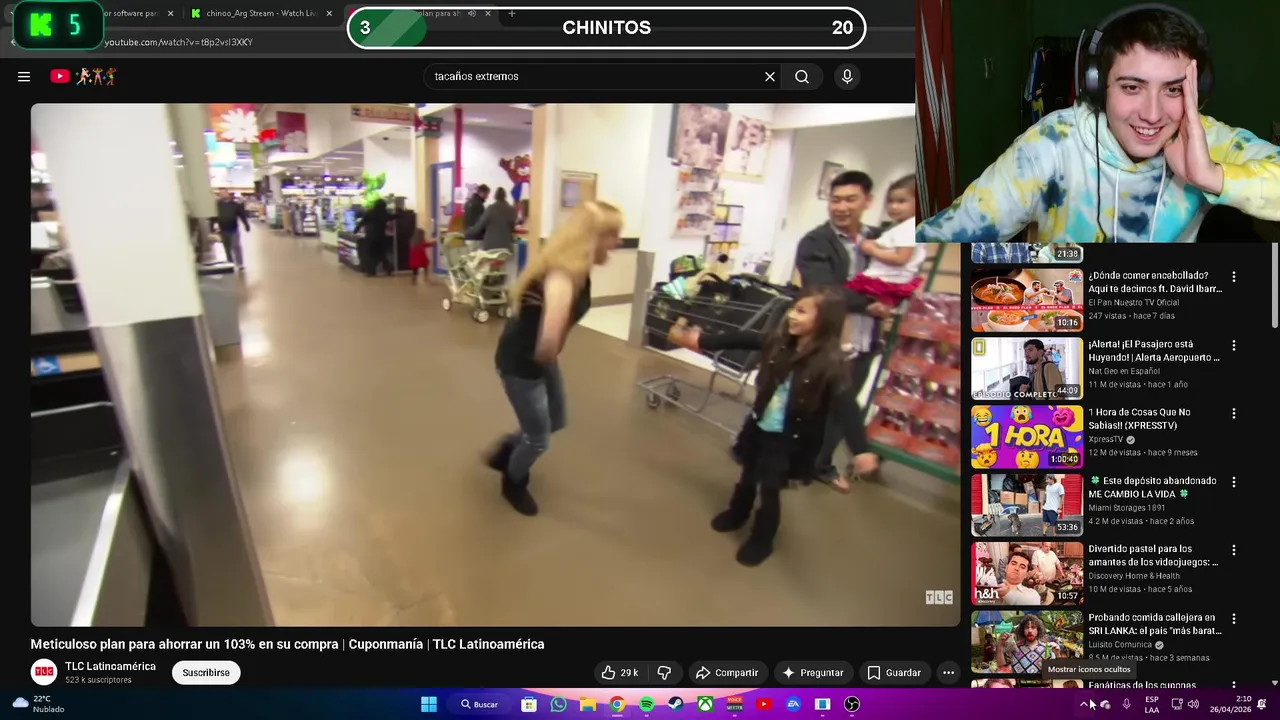Start voice search with the microphone
This screenshot has height=720, width=1280.
847,76
